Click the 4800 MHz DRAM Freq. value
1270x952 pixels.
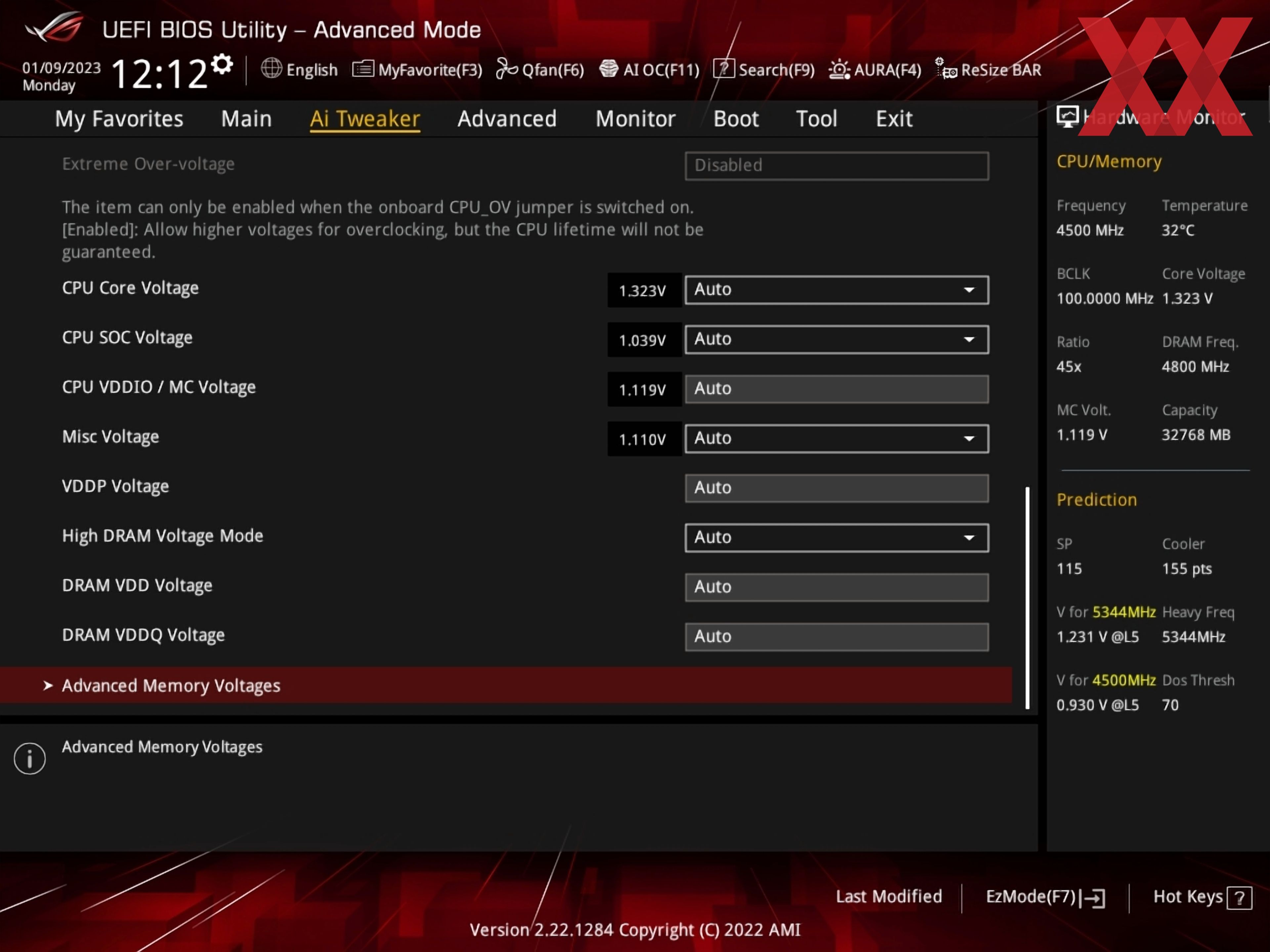pyautogui.click(x=1195, y=367)
